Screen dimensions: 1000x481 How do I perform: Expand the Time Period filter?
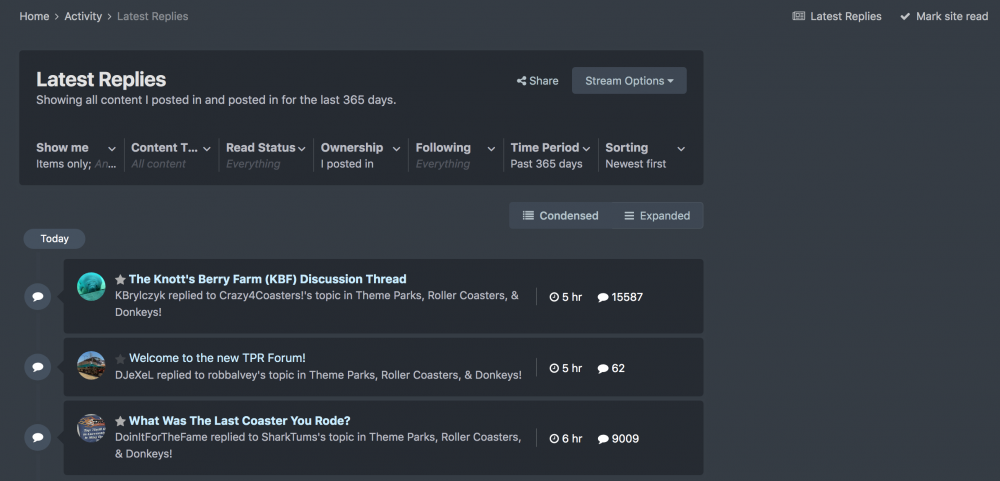pyautogui.click(x=552, y=155)
